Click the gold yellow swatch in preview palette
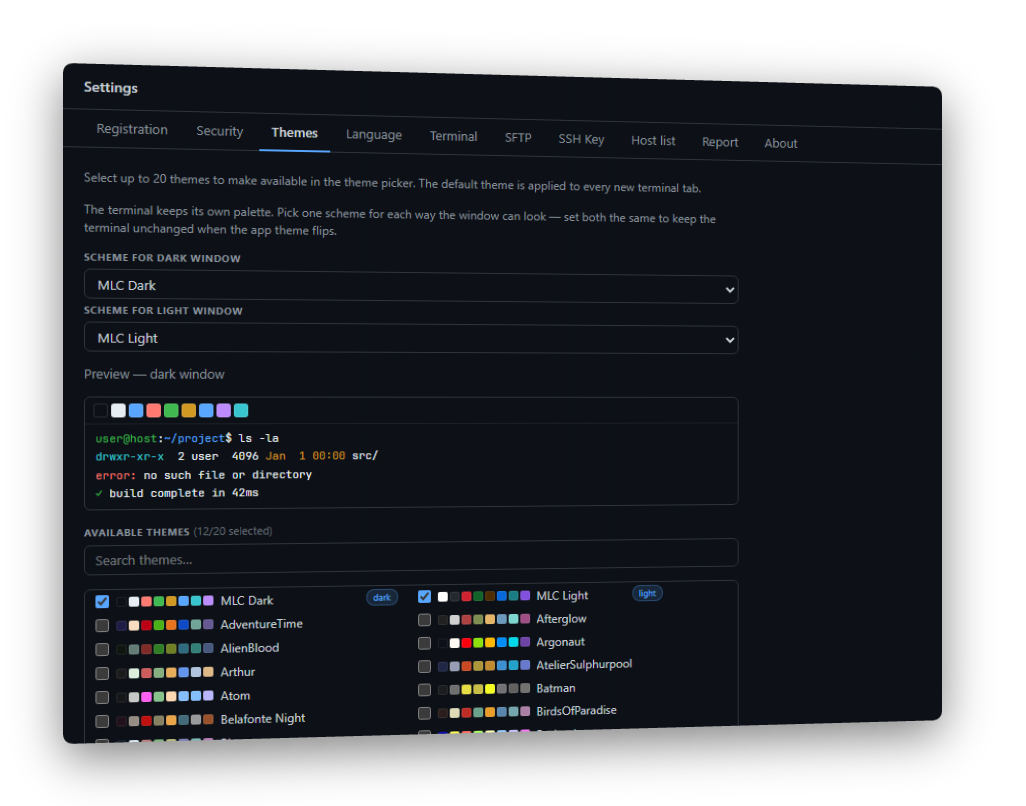The height and width of the screenshot is (806, 1026). 188,410
